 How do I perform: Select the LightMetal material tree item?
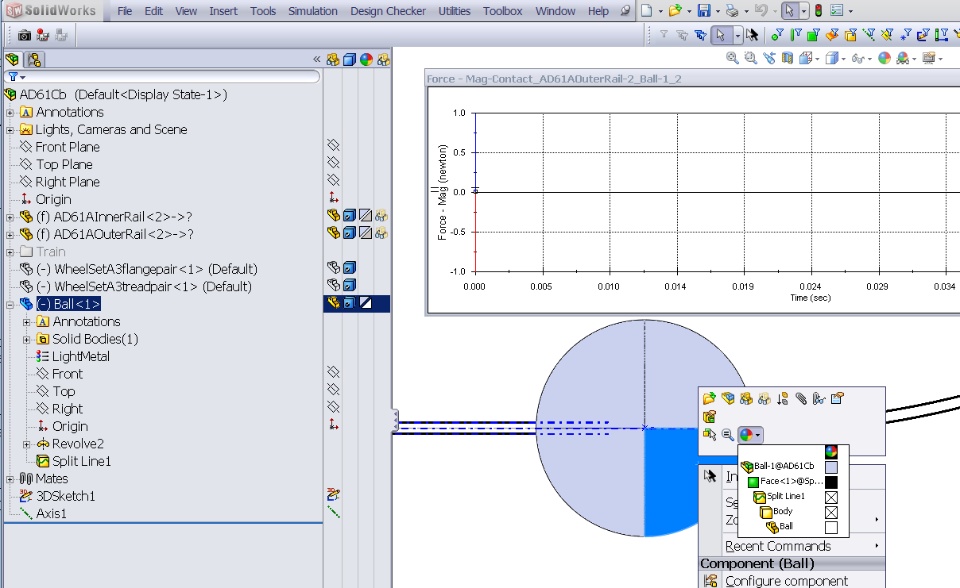coord(80,356)
